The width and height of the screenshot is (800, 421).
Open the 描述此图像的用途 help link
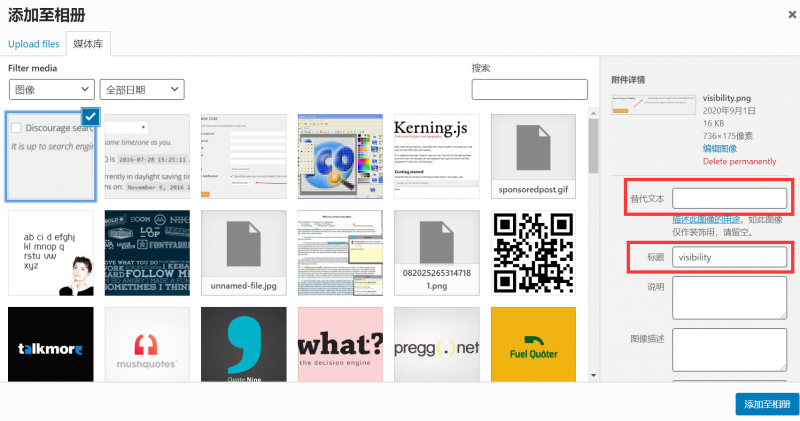[x=706, y=219]
